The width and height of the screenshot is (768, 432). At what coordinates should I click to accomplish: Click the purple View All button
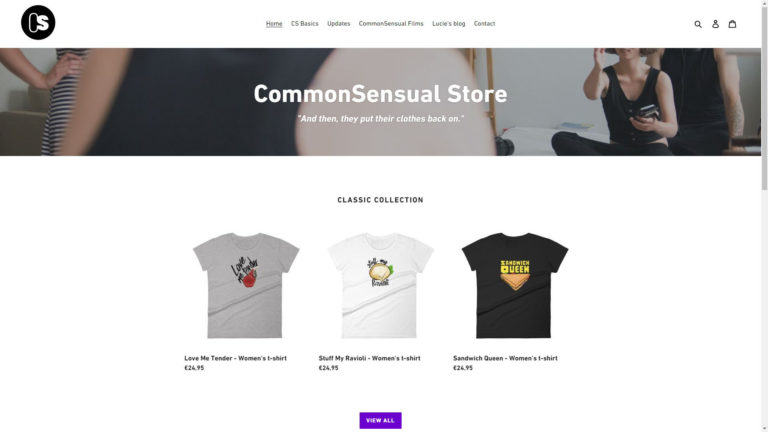(380, 420)
